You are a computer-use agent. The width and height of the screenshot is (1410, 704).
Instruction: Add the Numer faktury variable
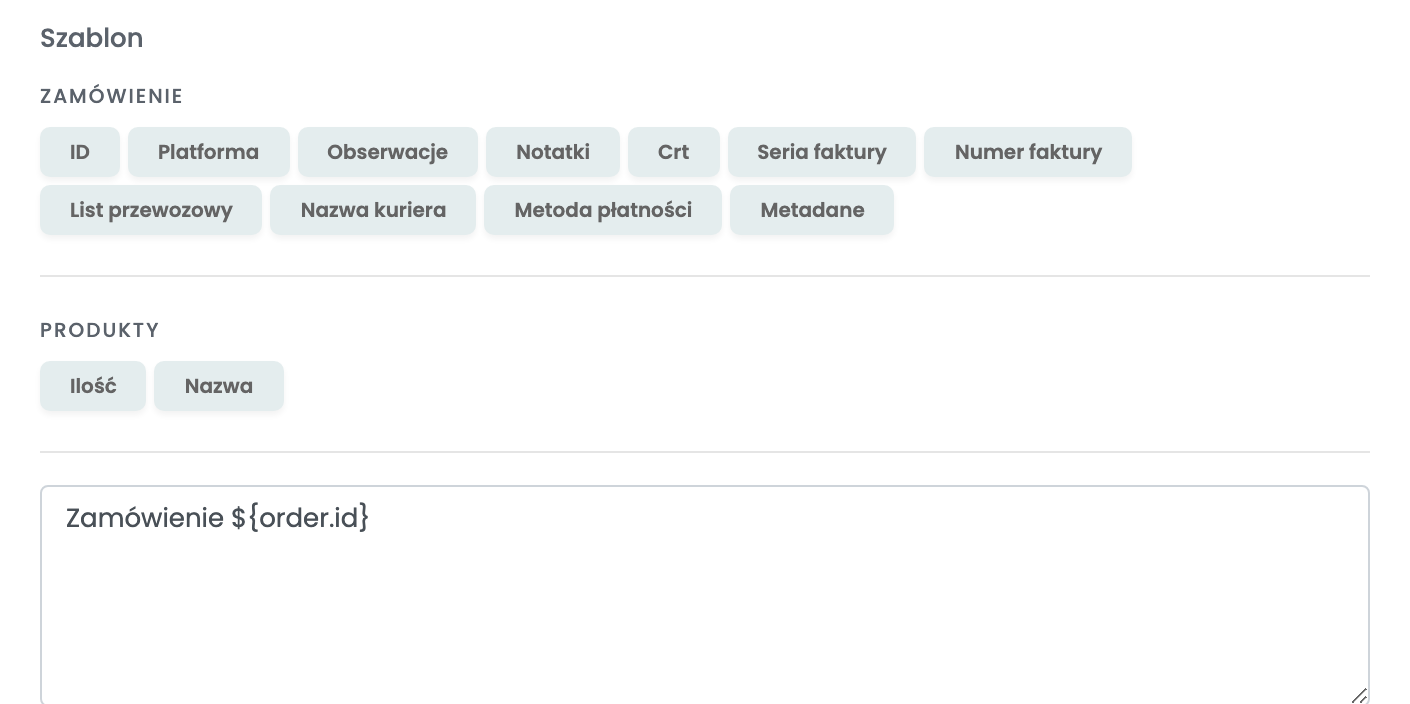point(1028,152)
